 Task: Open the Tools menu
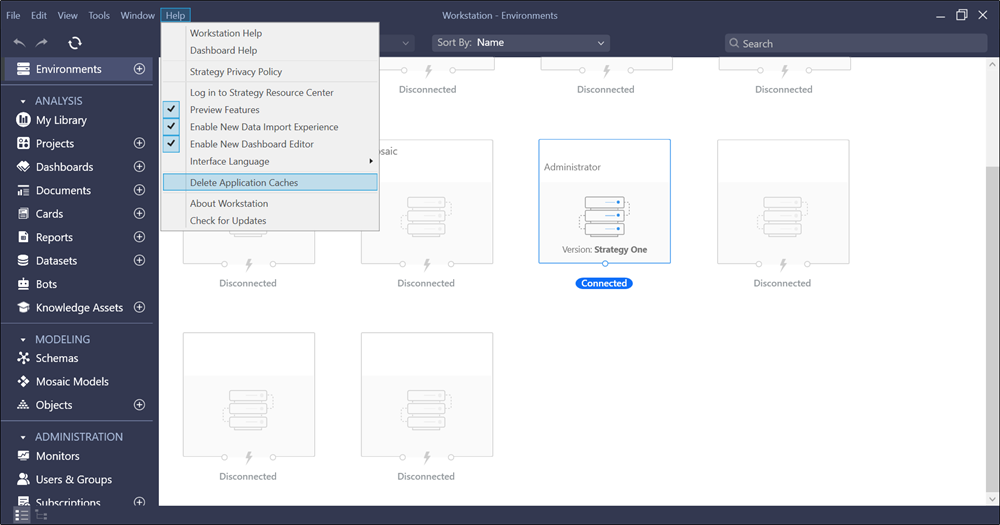pyautogui.click(x=99, y=16)
